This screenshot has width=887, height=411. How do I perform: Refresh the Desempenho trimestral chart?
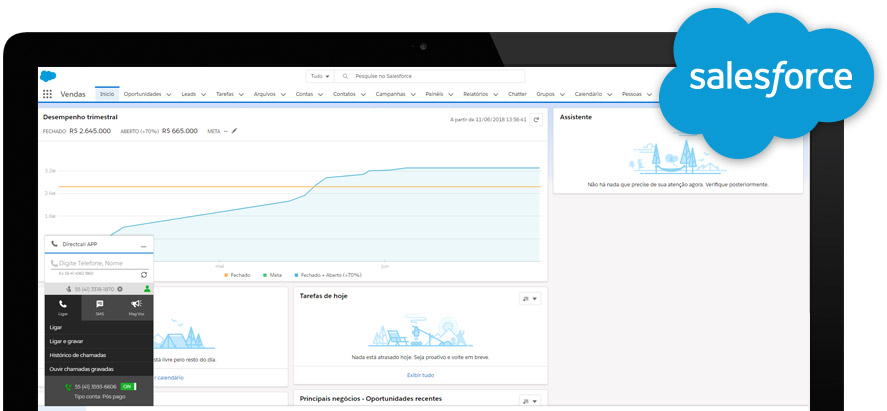point(536,119)
